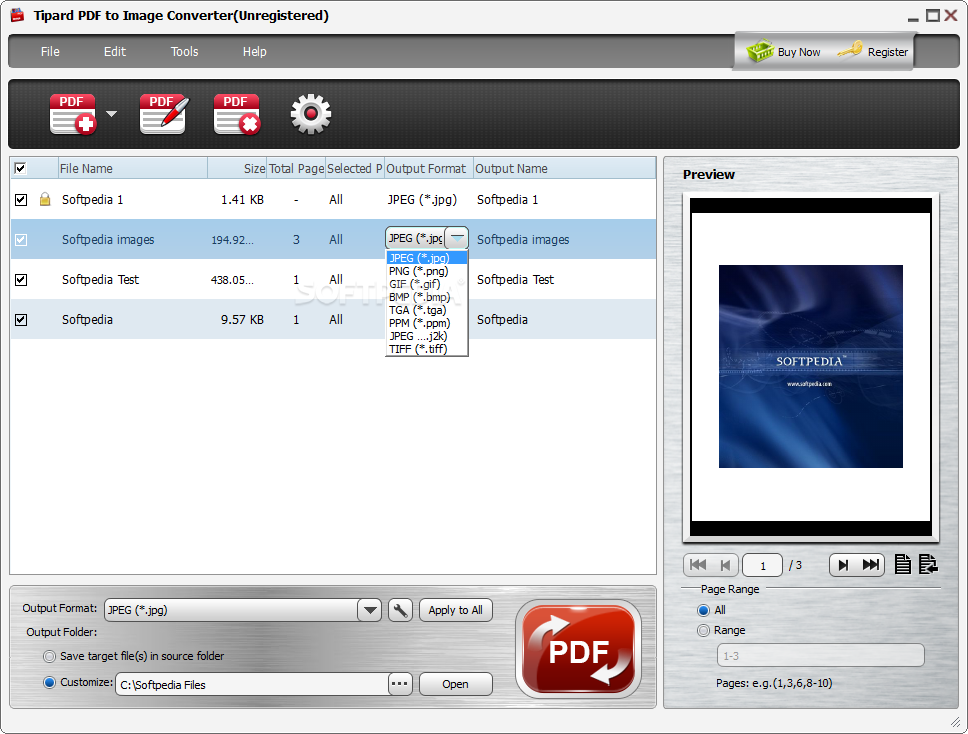
Task: Uncheck the Softpedia 9.57 KB row checkbox
Action: (x=21, y=320)
